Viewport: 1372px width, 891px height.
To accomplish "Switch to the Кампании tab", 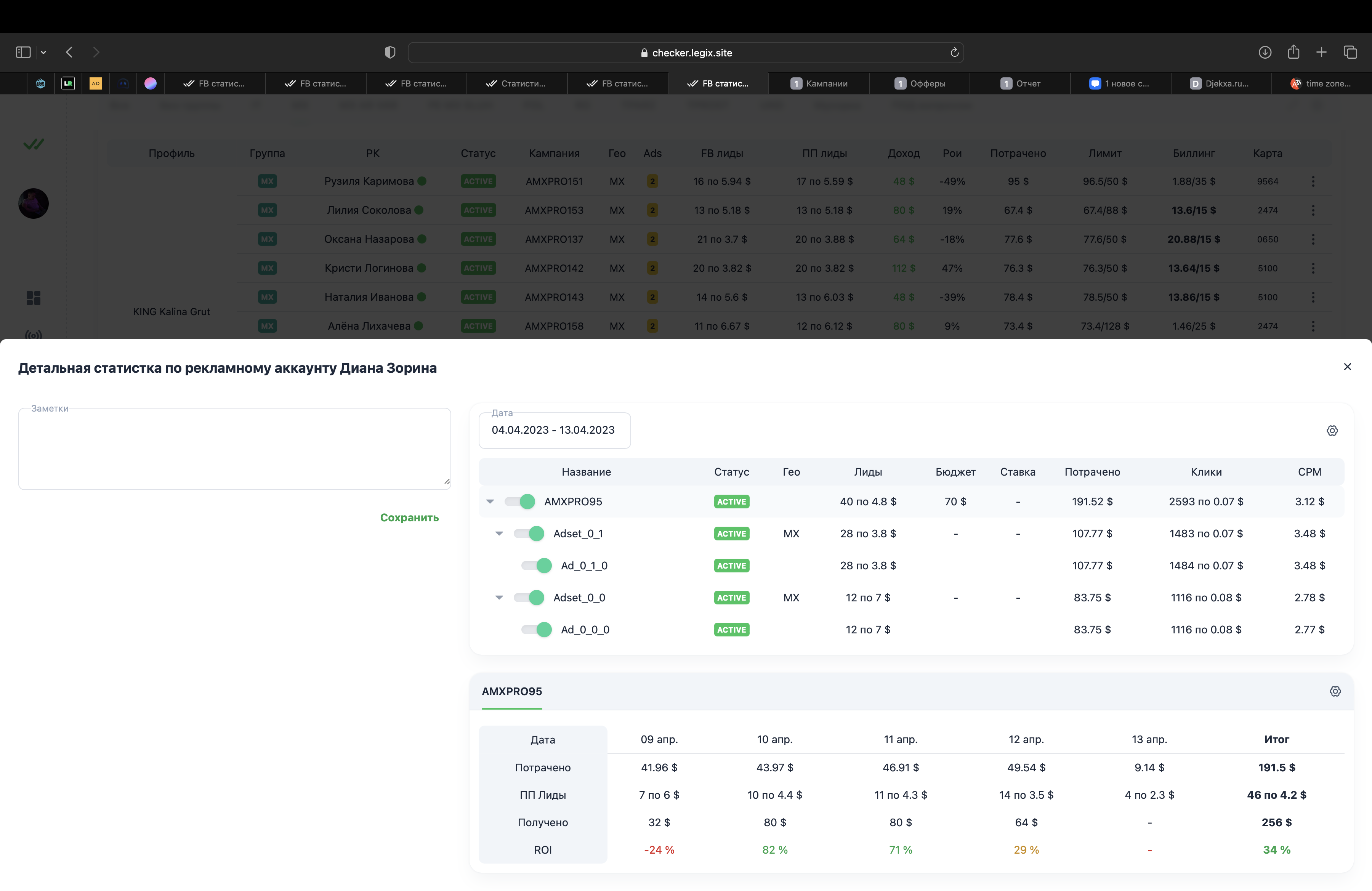I will point(819,83).
